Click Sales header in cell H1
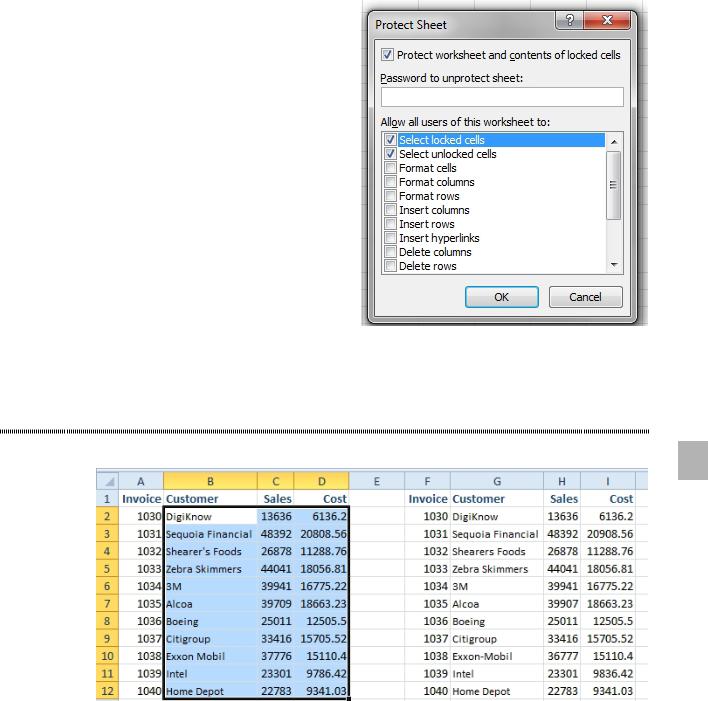The image size is (708, 701). (x=562, y=499)
